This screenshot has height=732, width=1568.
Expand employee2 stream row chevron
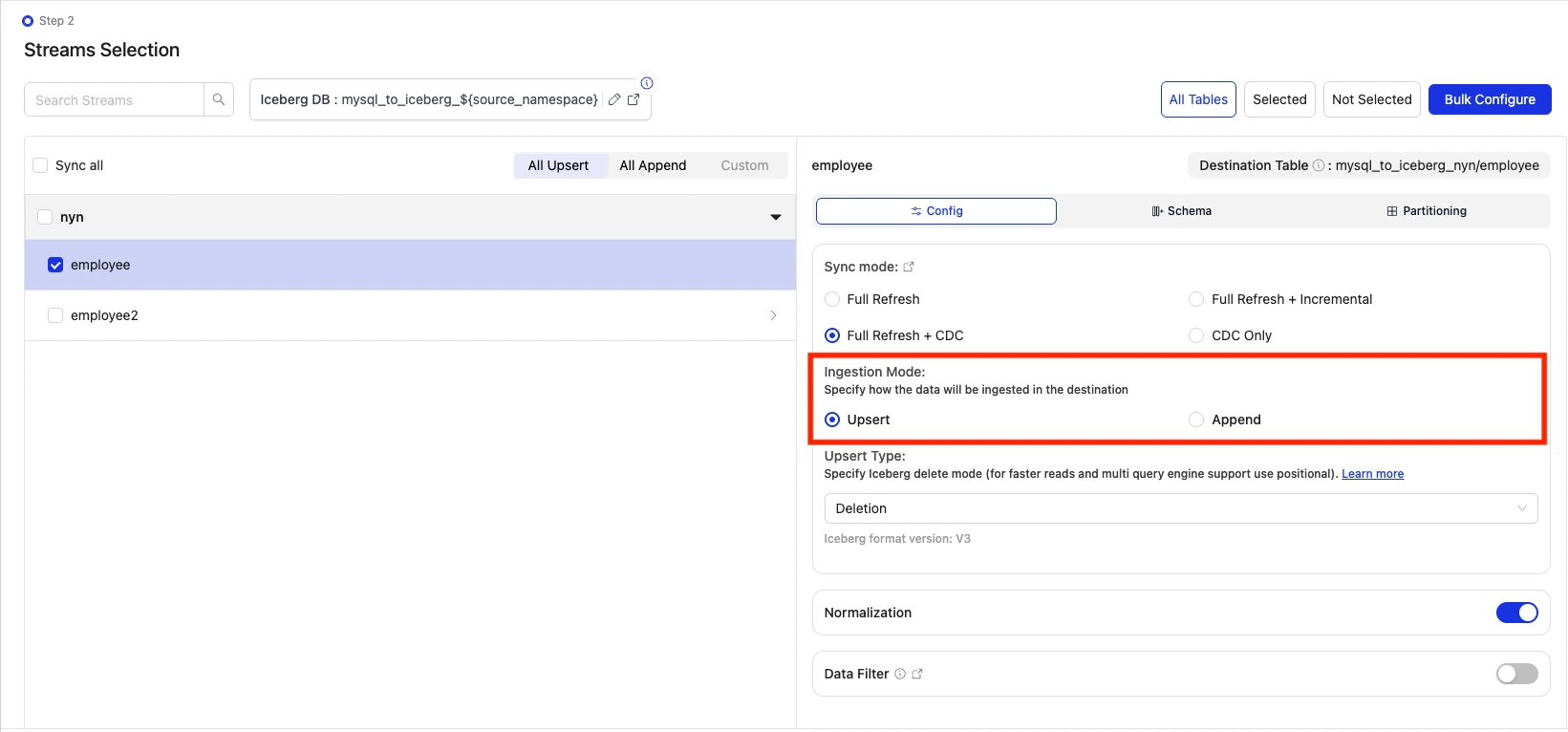point(773,315)
